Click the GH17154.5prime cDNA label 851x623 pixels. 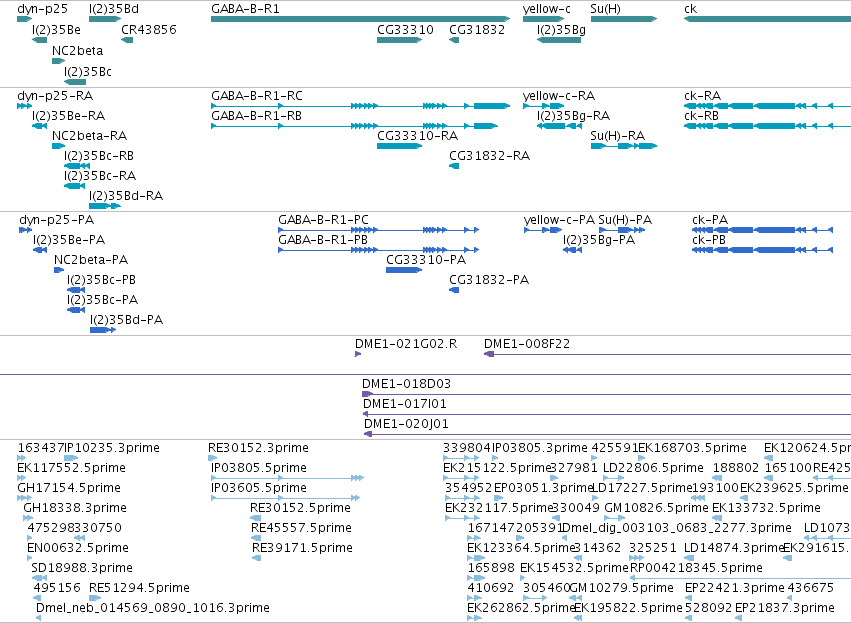[x=69, y=488]
